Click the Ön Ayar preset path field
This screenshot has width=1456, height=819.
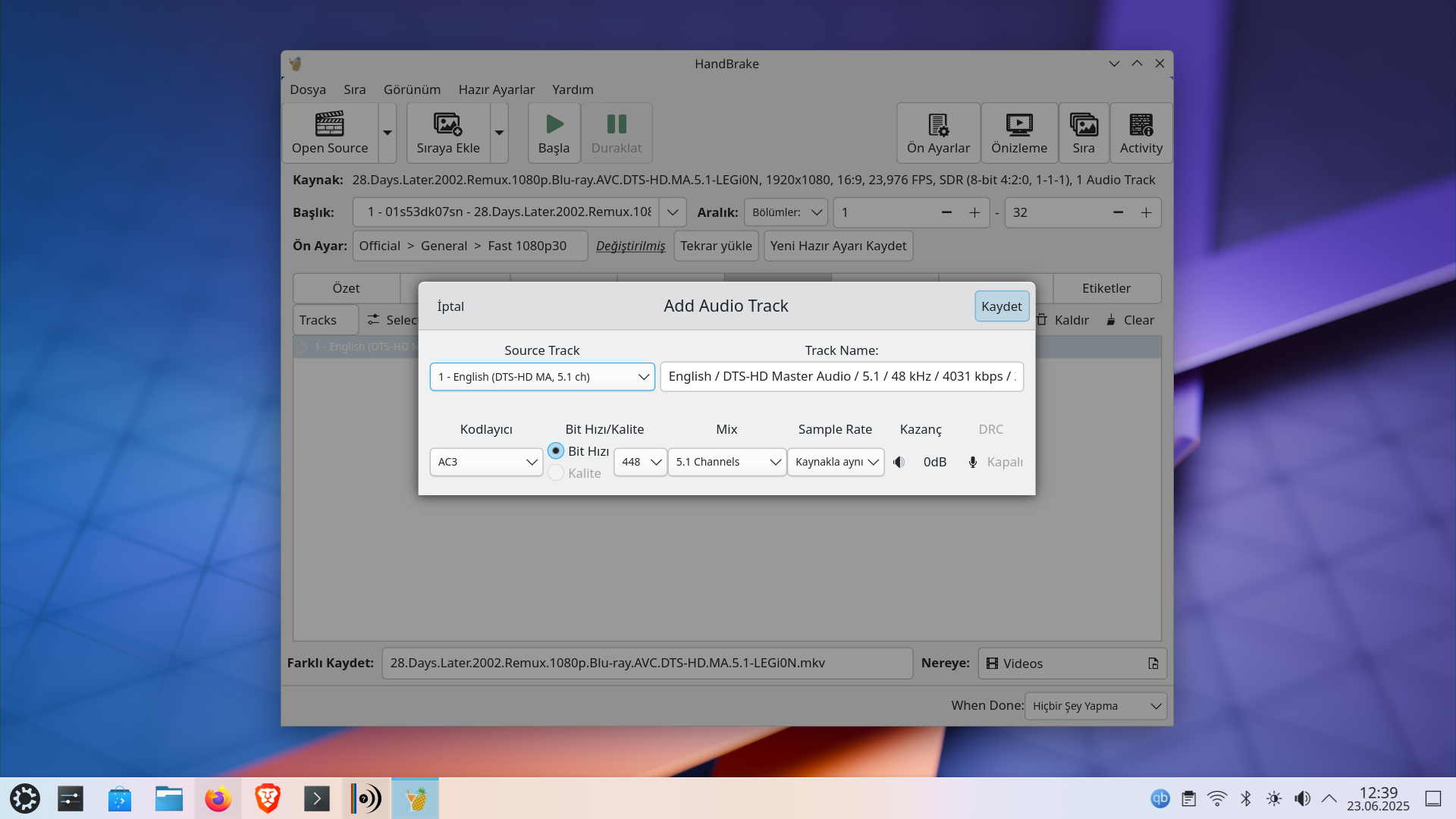pos(470,246)
